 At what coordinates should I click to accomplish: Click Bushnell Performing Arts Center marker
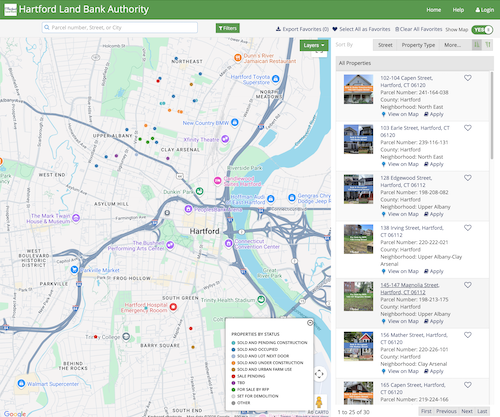pyautogui.click(x=170, y=245)
